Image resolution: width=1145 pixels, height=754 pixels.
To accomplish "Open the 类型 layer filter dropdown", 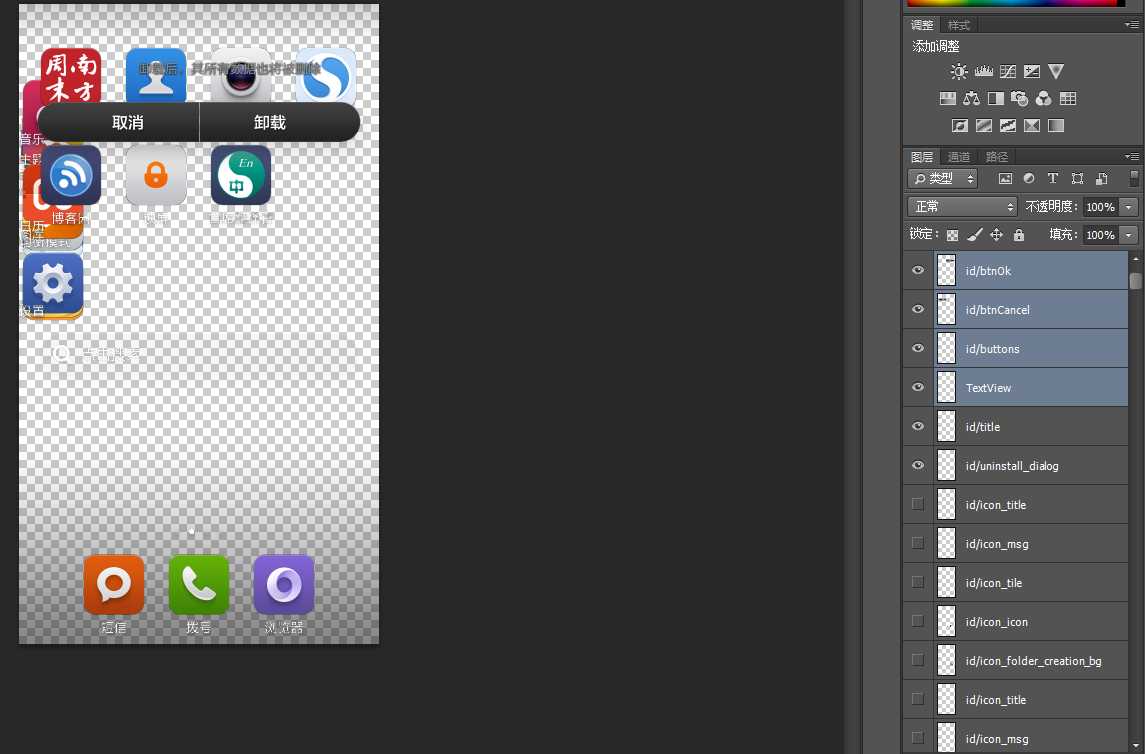I will [942, 179].
